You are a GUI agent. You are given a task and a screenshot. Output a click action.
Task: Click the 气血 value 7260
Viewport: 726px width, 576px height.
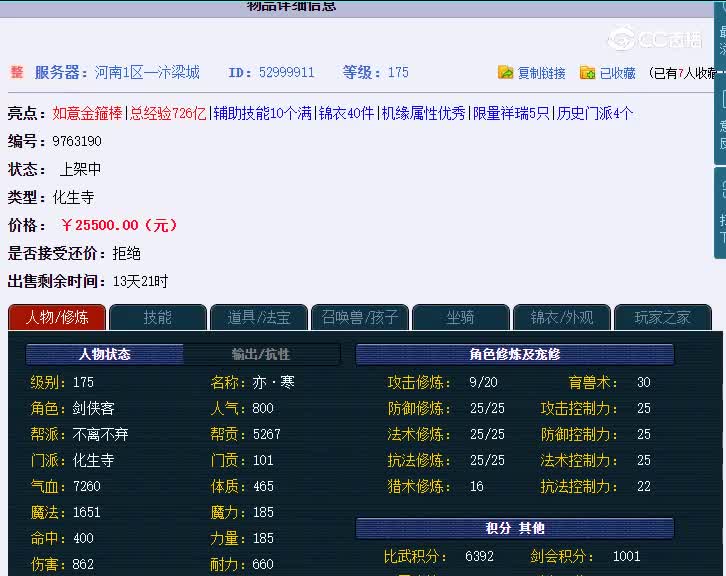pyautogui.click(x=87, y=486)
